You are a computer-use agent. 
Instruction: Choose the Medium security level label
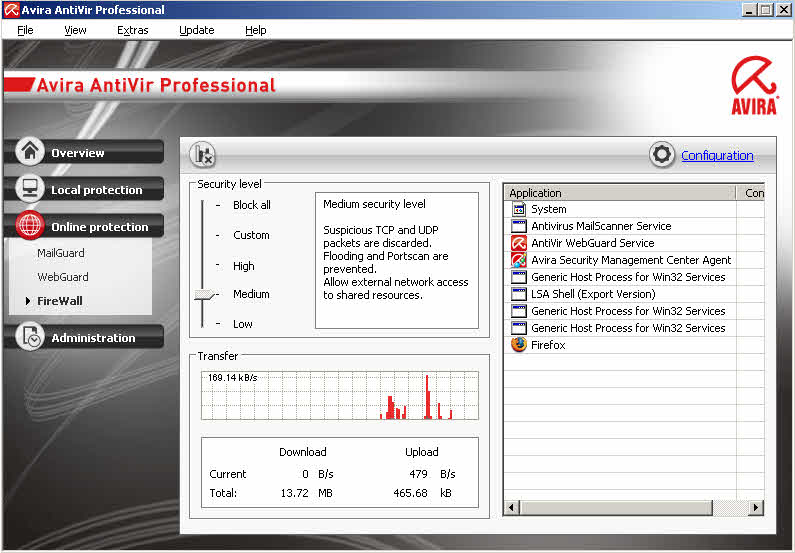pyautogui.click(x=251, y=294)
